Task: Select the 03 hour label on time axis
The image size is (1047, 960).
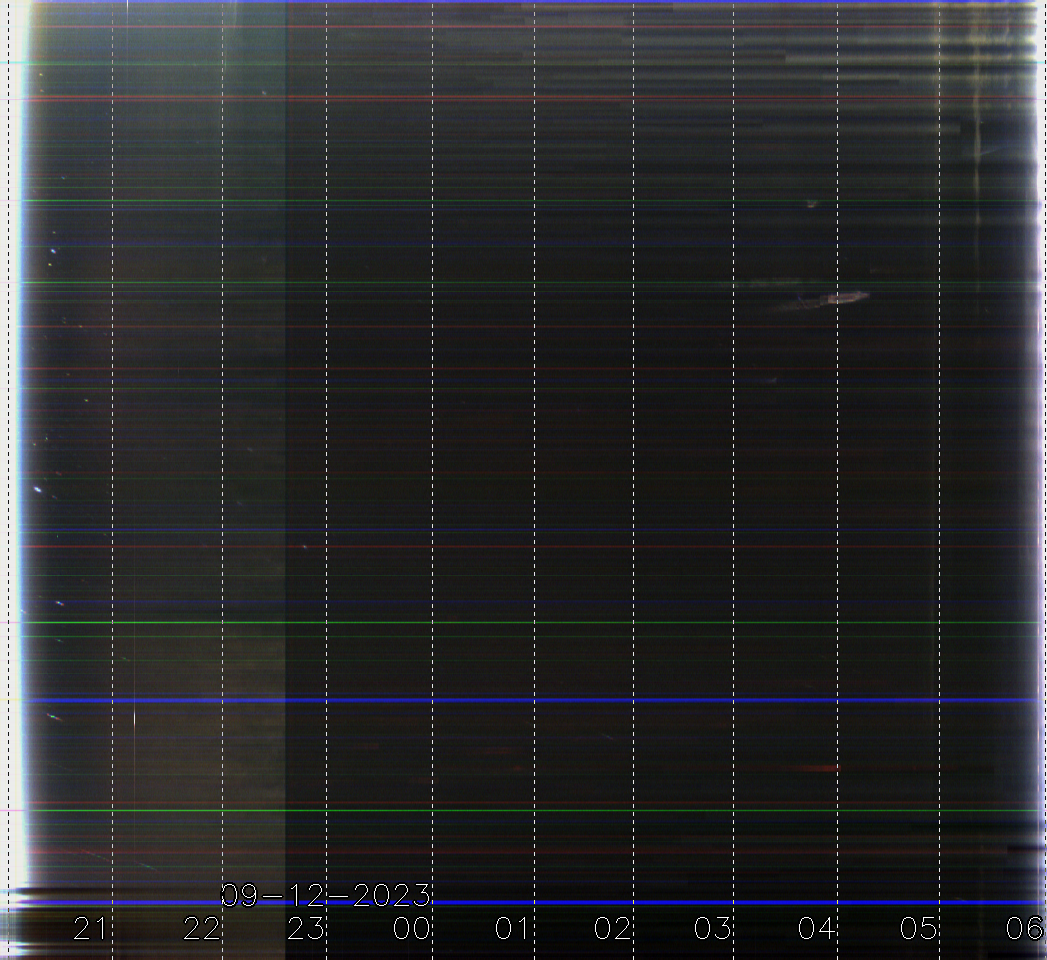Action: pos(712,929)
